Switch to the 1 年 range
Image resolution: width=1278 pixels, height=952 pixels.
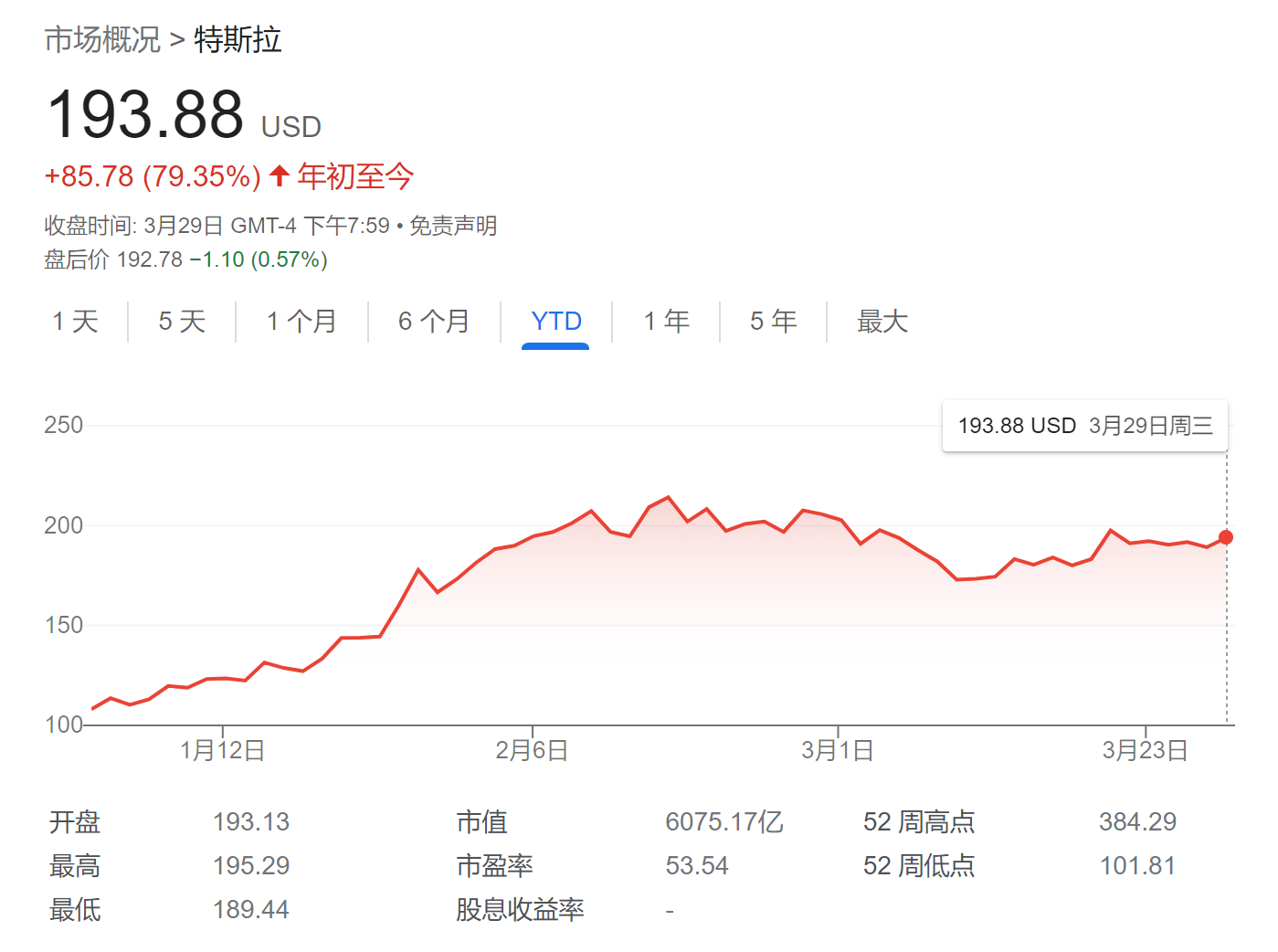tap(666, 322)
